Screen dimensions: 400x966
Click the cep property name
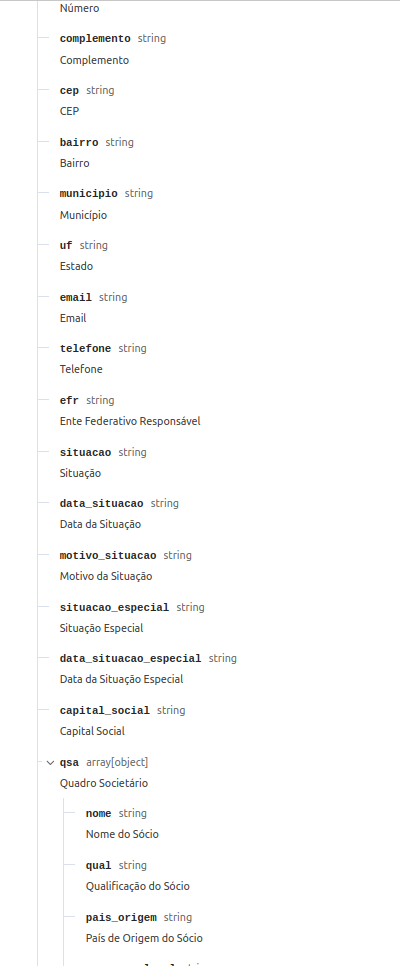coord(69,91)
